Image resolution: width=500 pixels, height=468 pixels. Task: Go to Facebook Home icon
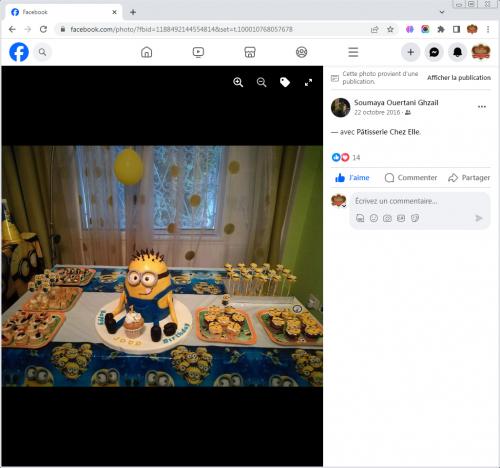click(x=146, y=52)
